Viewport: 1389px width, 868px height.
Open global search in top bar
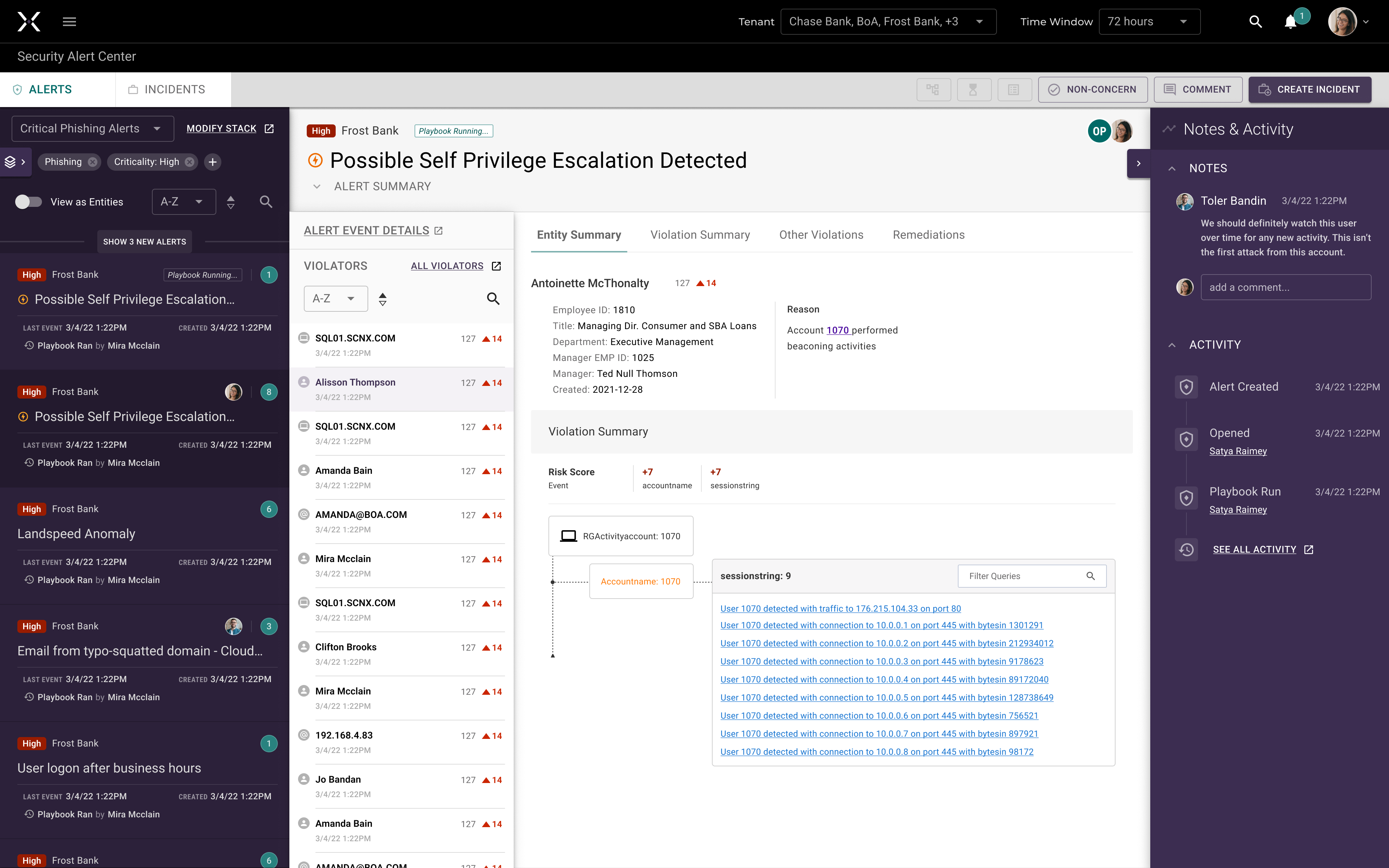click(x=1255, y=22)
